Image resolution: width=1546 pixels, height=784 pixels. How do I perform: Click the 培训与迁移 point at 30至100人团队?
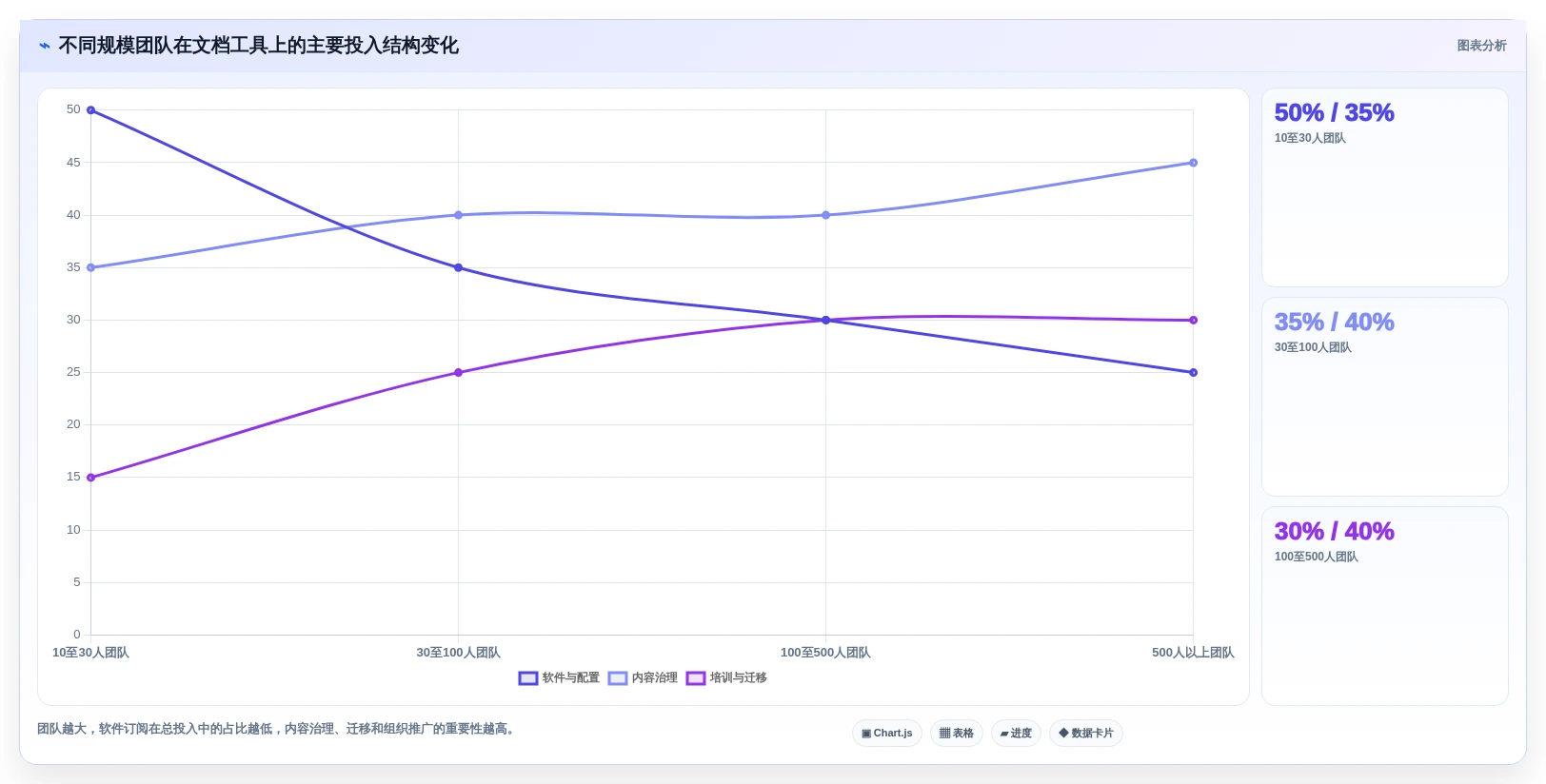459,372
